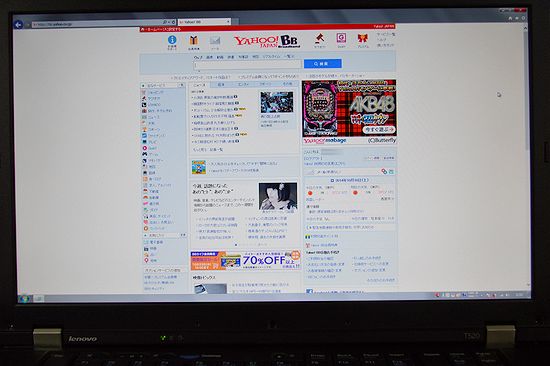Click the blue 検索 search button

322,64
